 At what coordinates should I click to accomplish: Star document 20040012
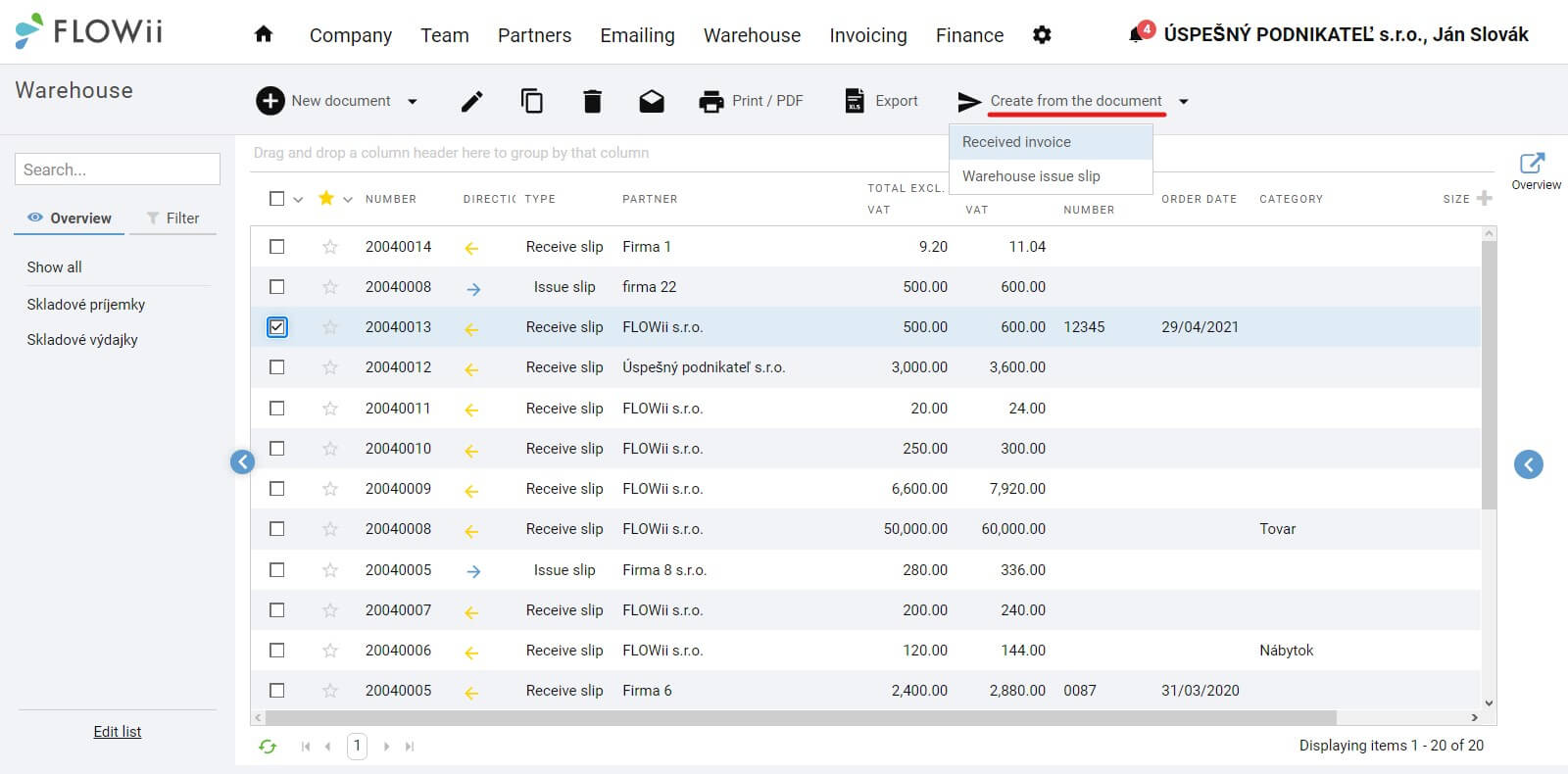point(330,367)
